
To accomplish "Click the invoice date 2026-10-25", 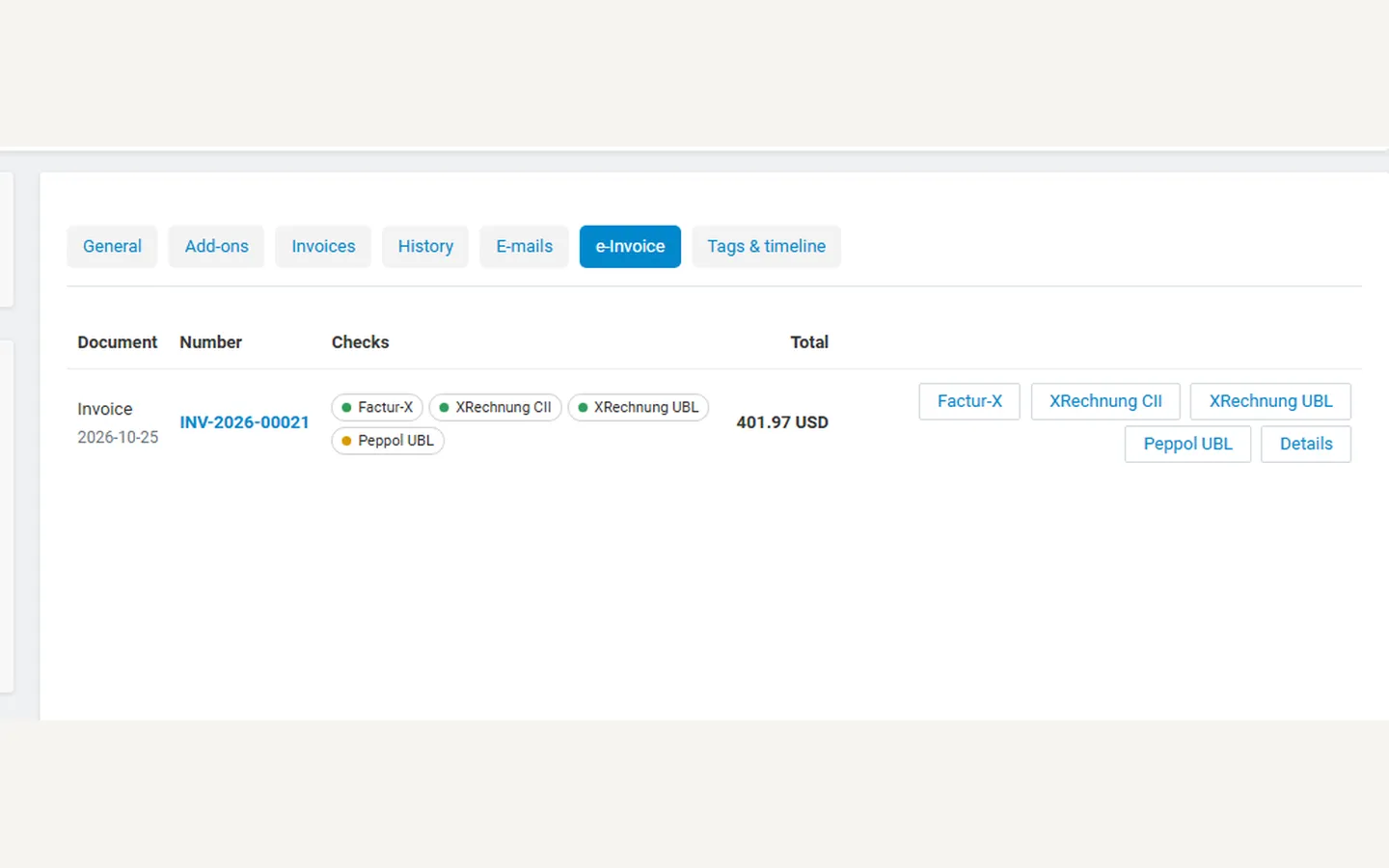I will 118,437.
